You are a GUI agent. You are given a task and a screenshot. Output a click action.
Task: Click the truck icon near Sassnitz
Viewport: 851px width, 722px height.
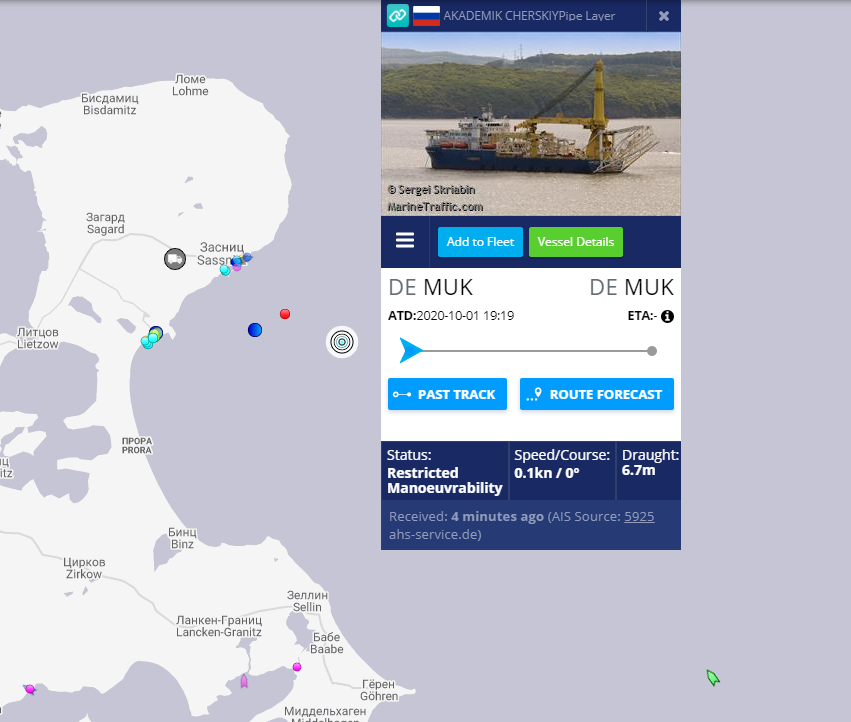click(x=175, y=259)
